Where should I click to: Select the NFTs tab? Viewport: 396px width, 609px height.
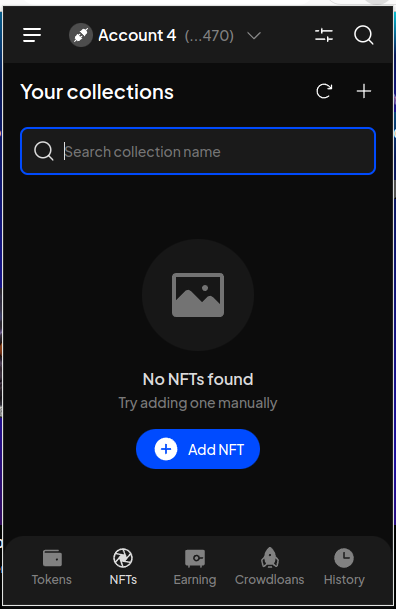(x=123, y=567)
